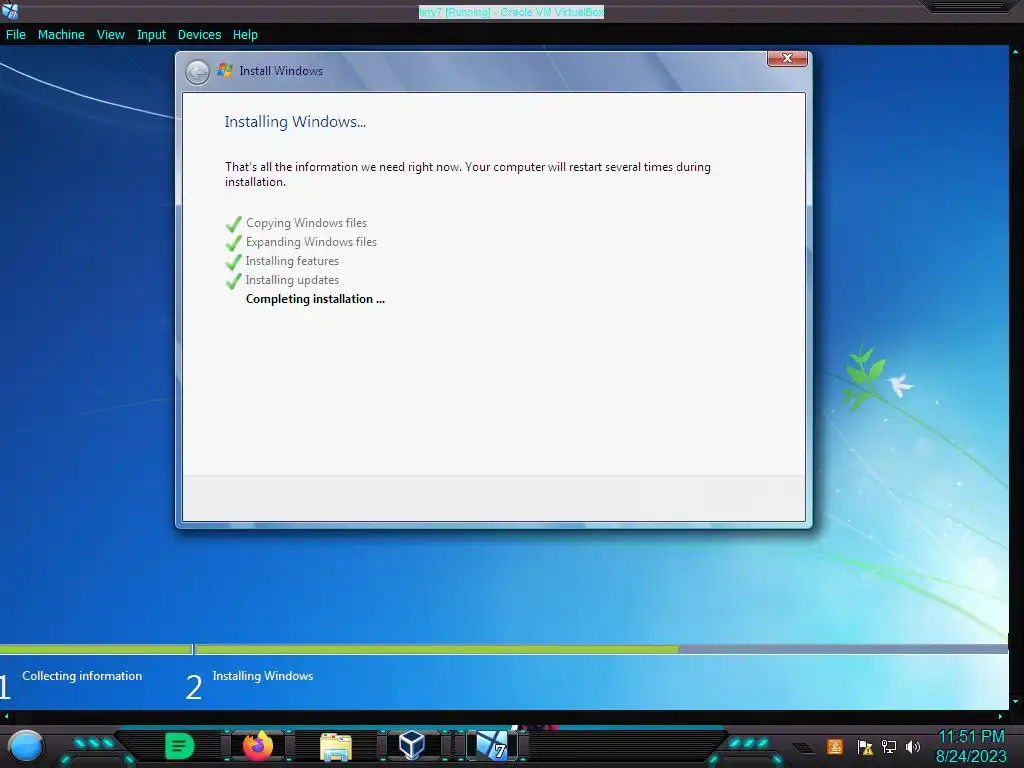
Task: Click the Windows flag icon in dialog title
Action: [x=225, y=70]
